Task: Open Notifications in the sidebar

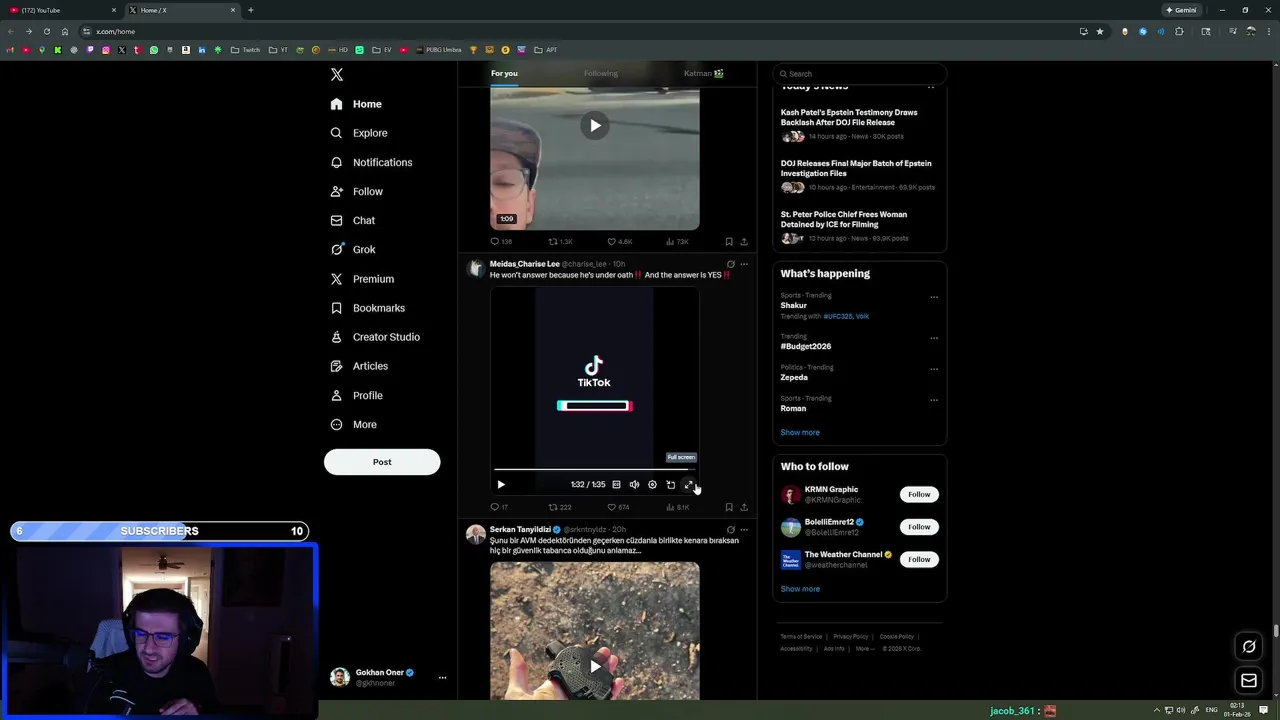Action: coord(371,162)
